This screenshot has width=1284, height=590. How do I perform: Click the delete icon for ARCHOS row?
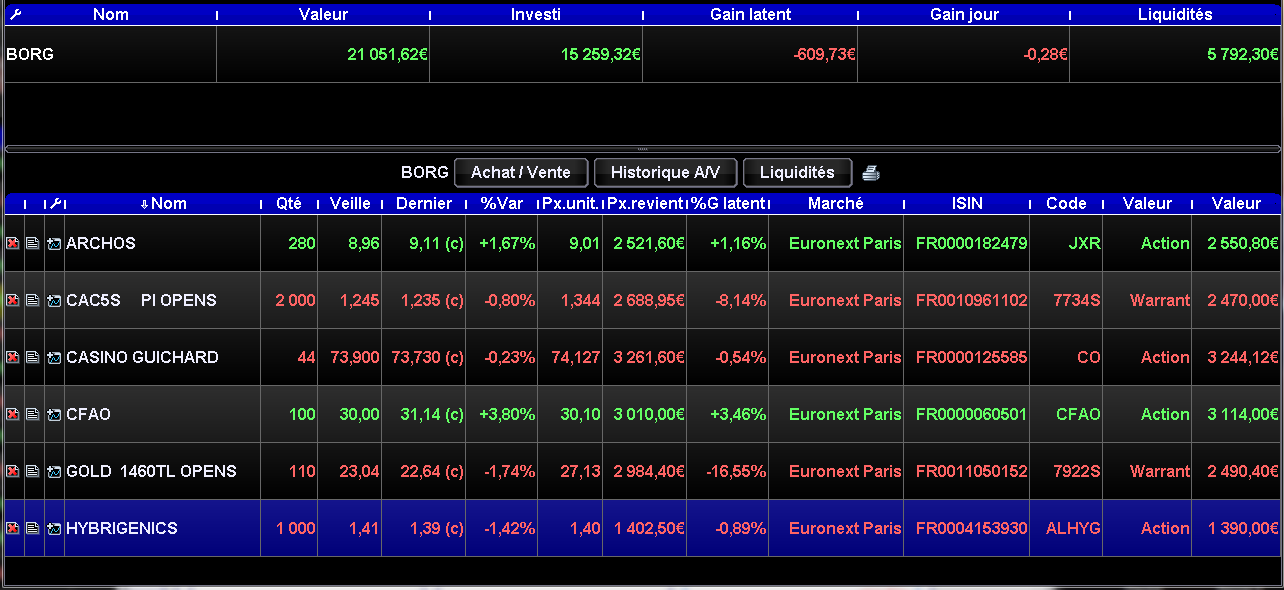(x=13, y=243)
